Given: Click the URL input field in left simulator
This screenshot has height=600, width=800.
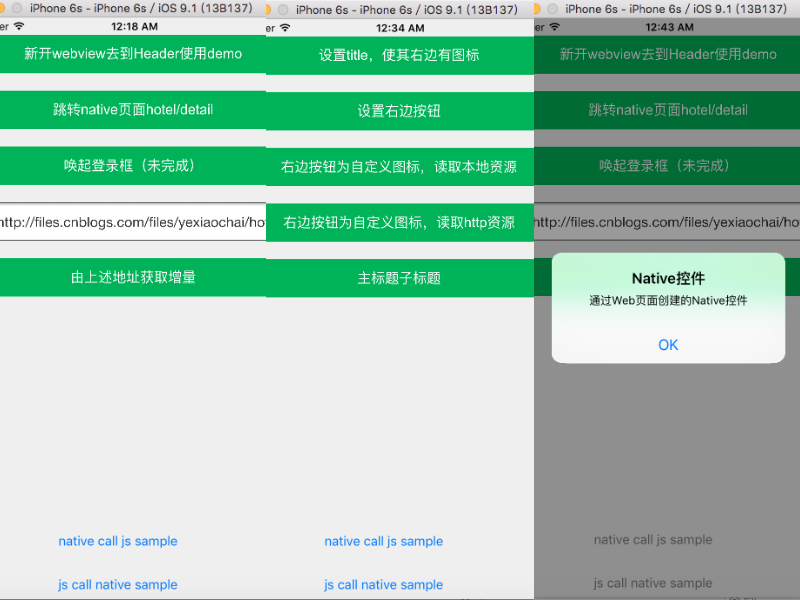Looking at the screenshot, I should click(x=133, y=222).
